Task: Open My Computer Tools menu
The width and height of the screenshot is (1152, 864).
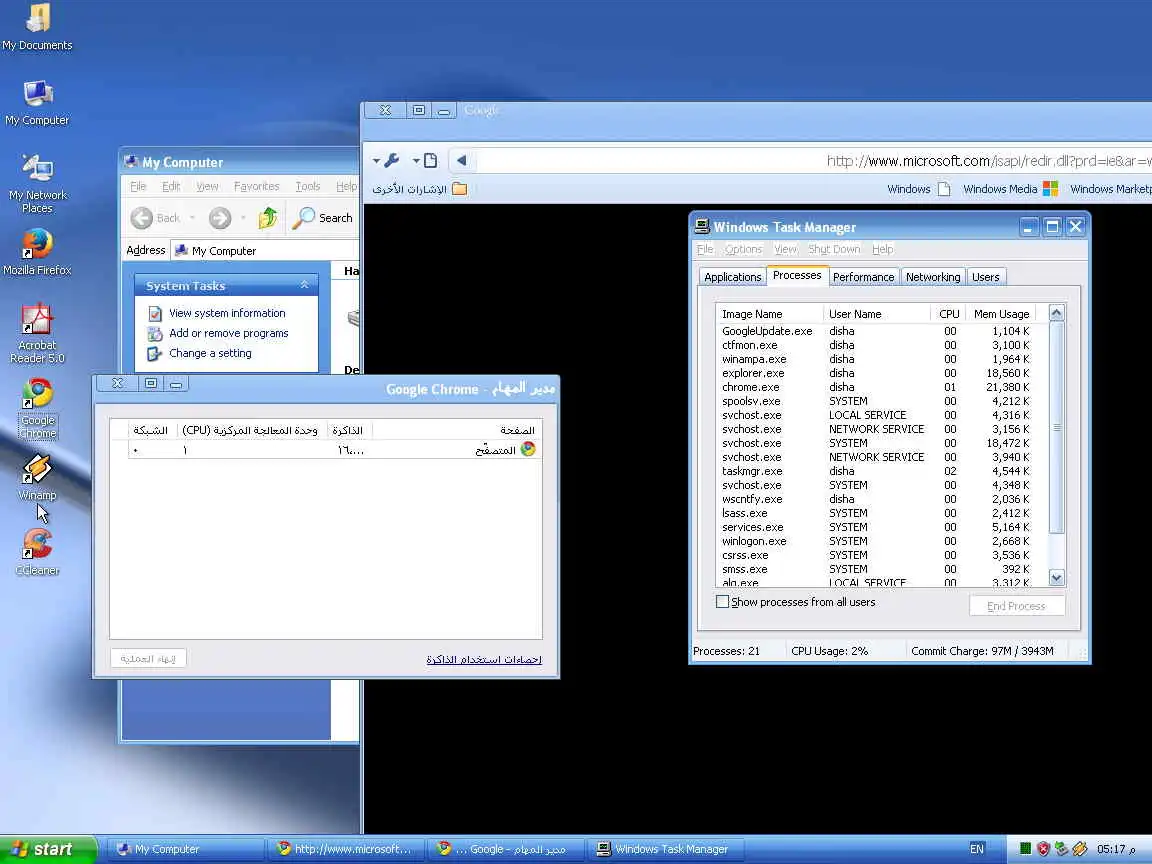Action: point(307,187)
